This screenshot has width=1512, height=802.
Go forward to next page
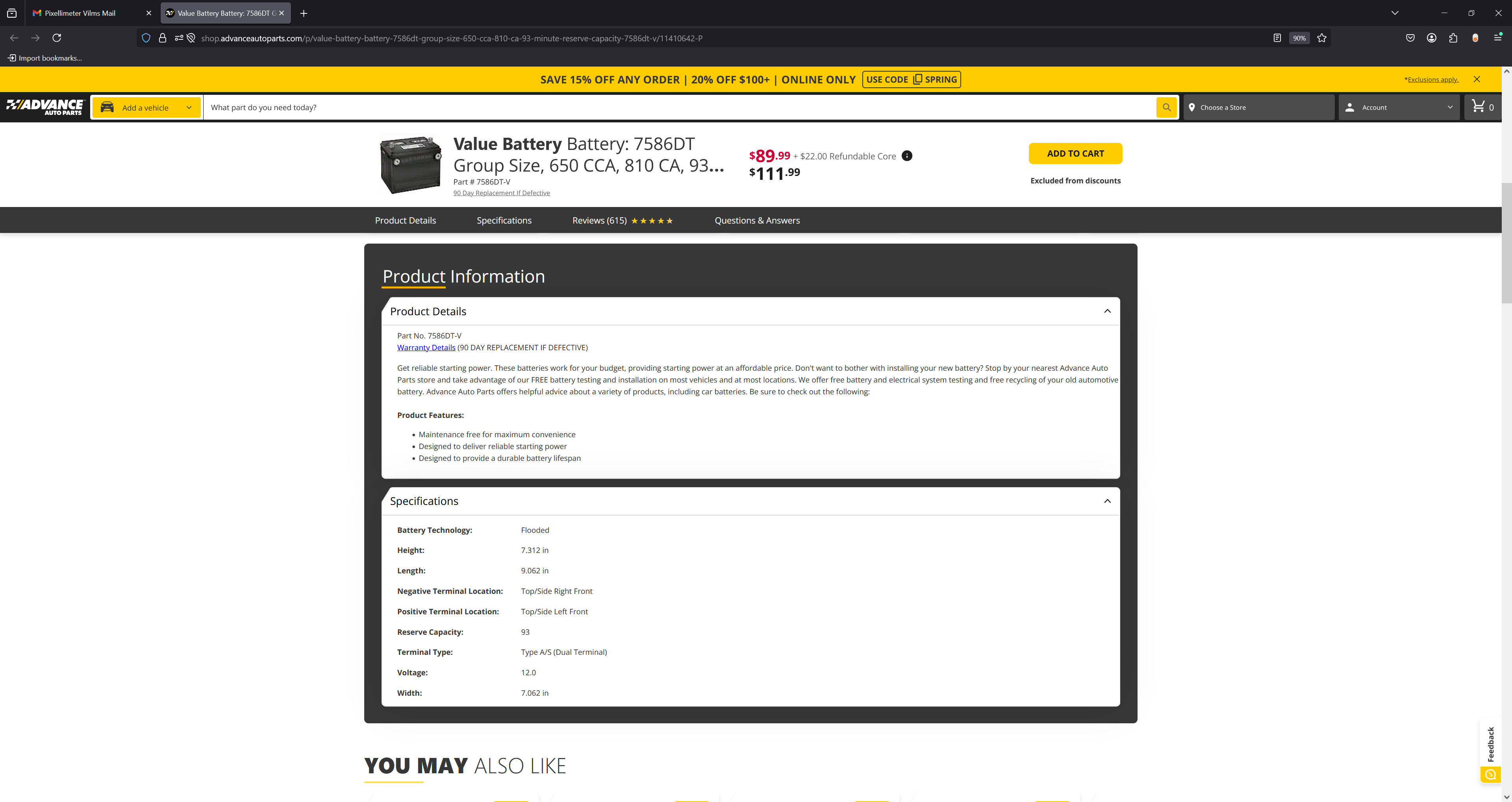click(35, 38)
